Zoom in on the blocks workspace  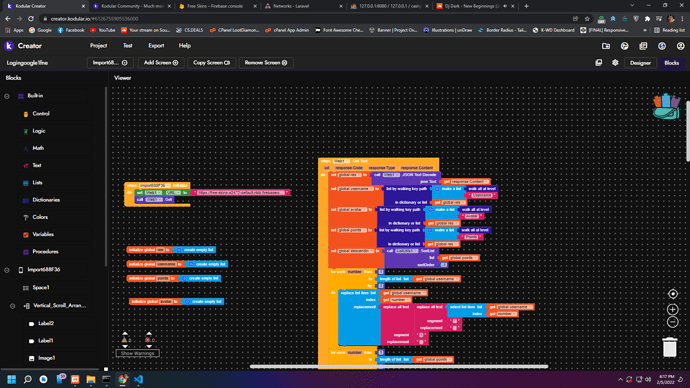(x=672, y=309)
